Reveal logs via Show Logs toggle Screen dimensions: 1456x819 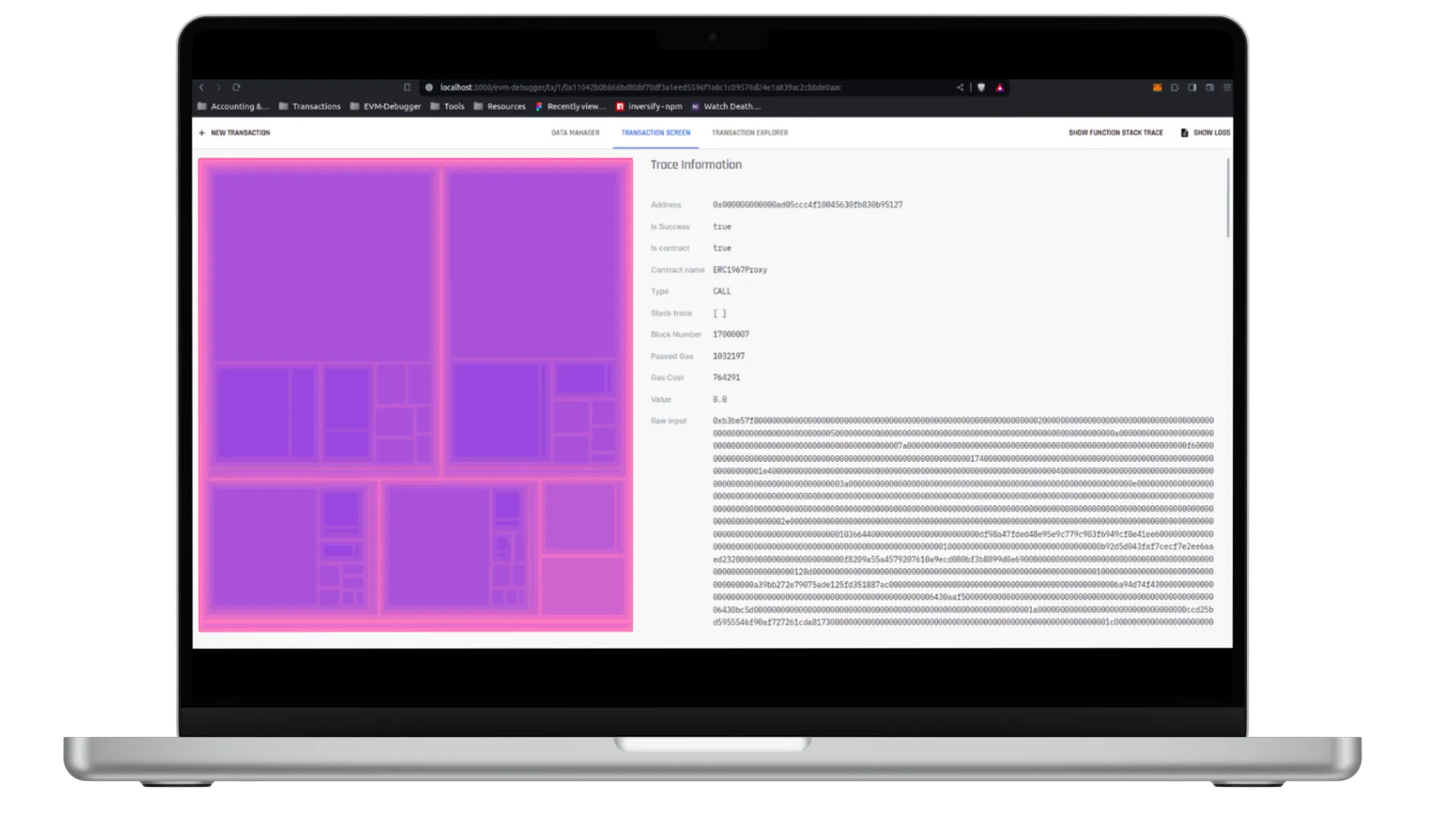click(x=1211, y=132)
